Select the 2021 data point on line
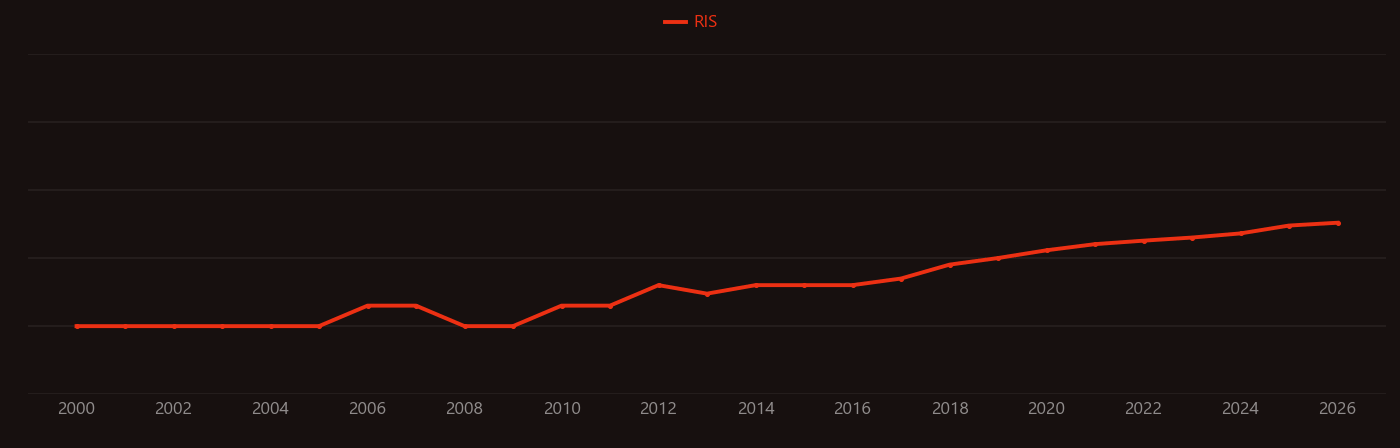The width and height of the screenshot is (1400, 448). tap(1095, 244)
